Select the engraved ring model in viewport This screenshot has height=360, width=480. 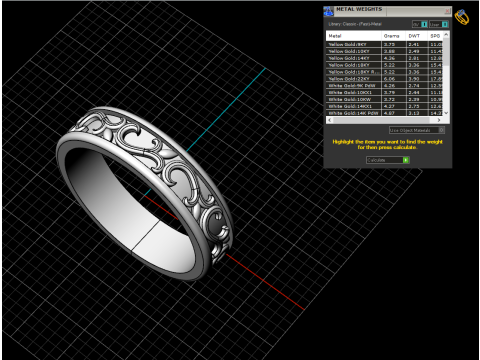(x=145, y=193)
